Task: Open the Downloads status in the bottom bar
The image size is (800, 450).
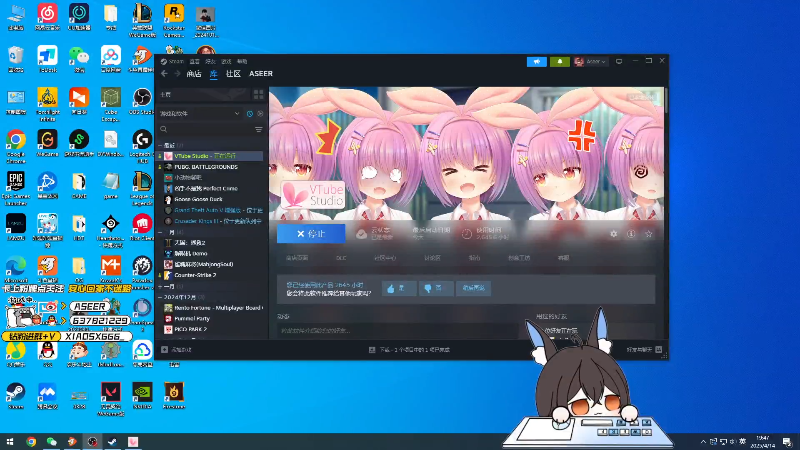Action: 409,350
